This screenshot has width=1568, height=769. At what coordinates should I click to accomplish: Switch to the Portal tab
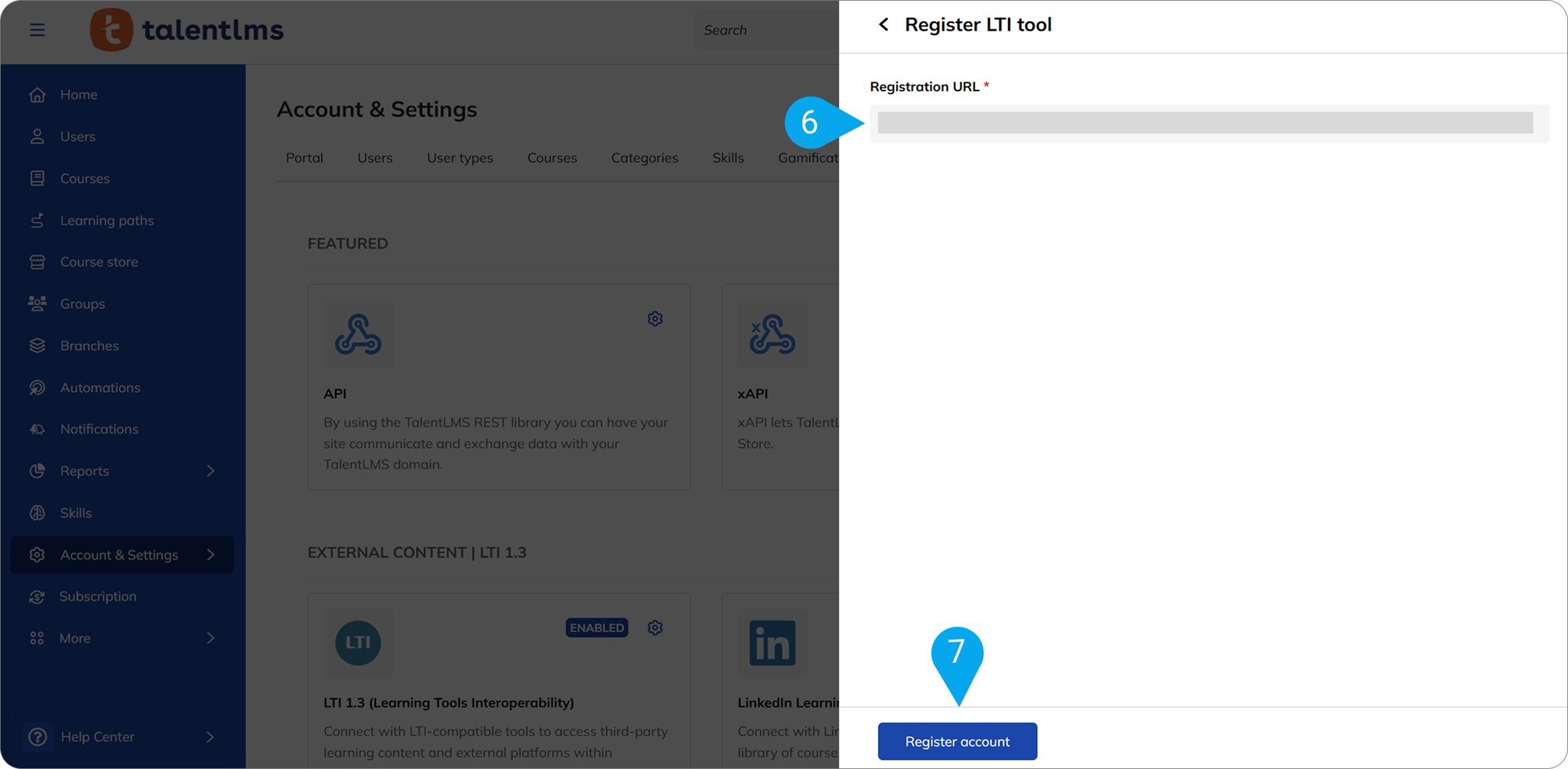click(304, 157)
